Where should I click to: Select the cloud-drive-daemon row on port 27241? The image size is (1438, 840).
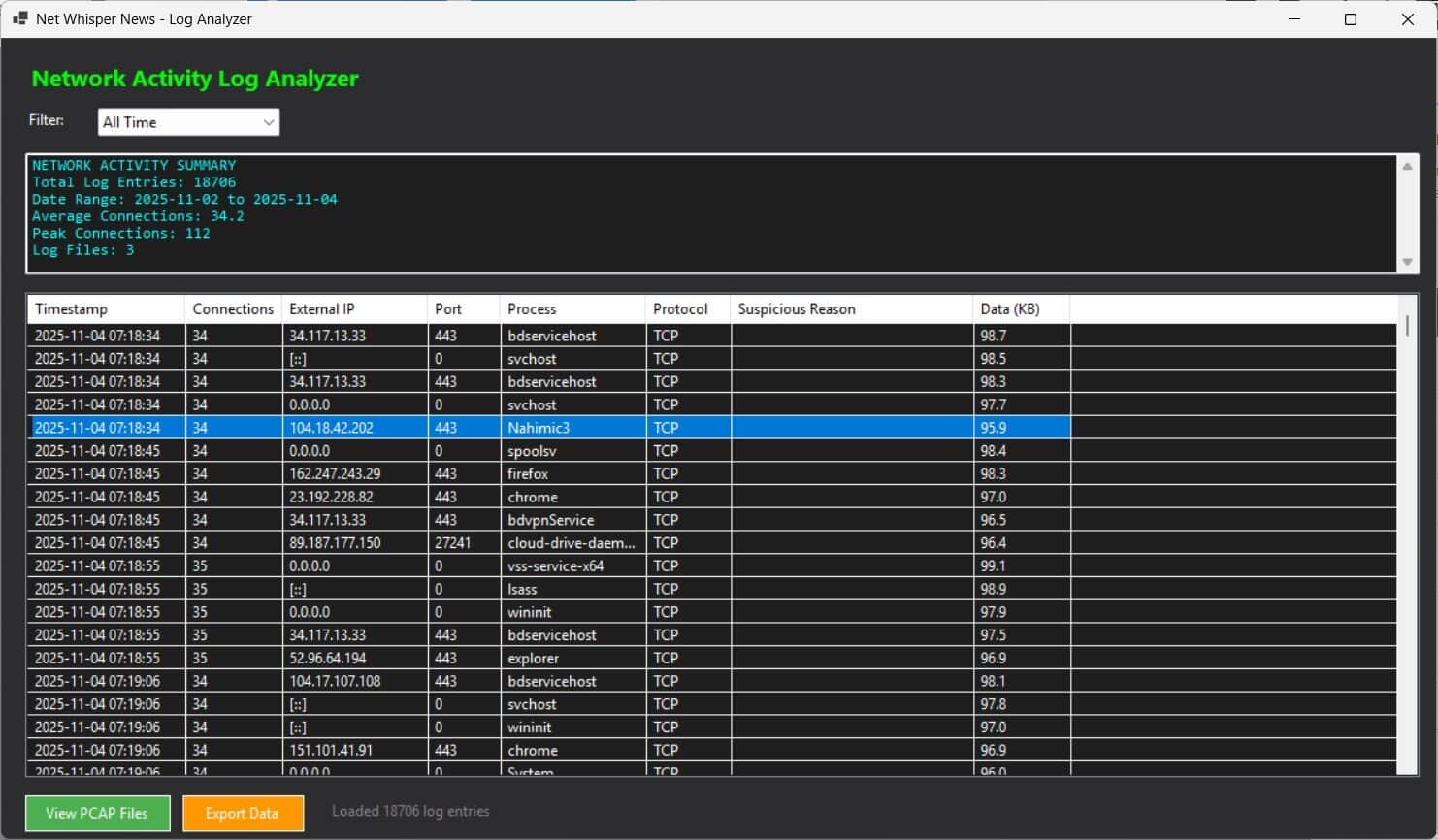click(571, 543)
